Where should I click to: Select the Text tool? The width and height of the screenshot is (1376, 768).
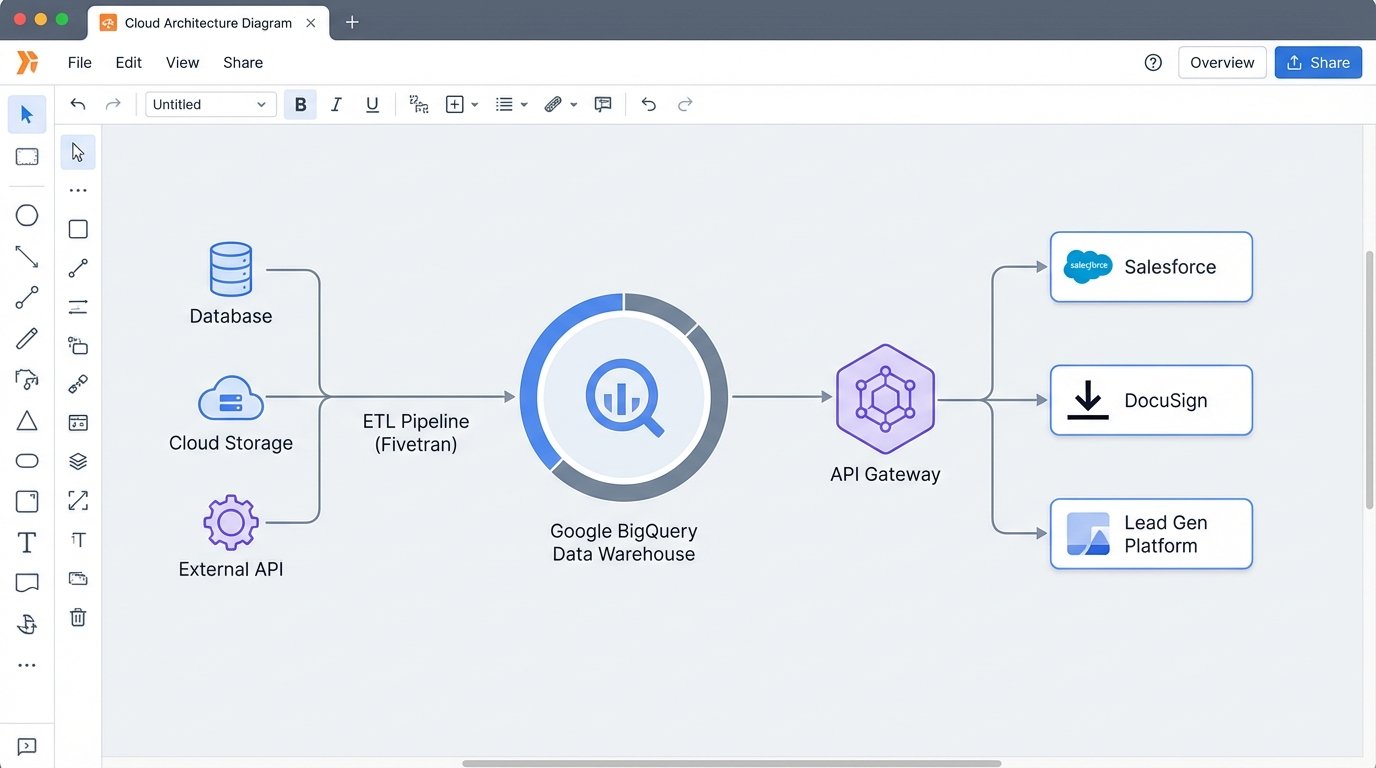click(x=27, y=541)
